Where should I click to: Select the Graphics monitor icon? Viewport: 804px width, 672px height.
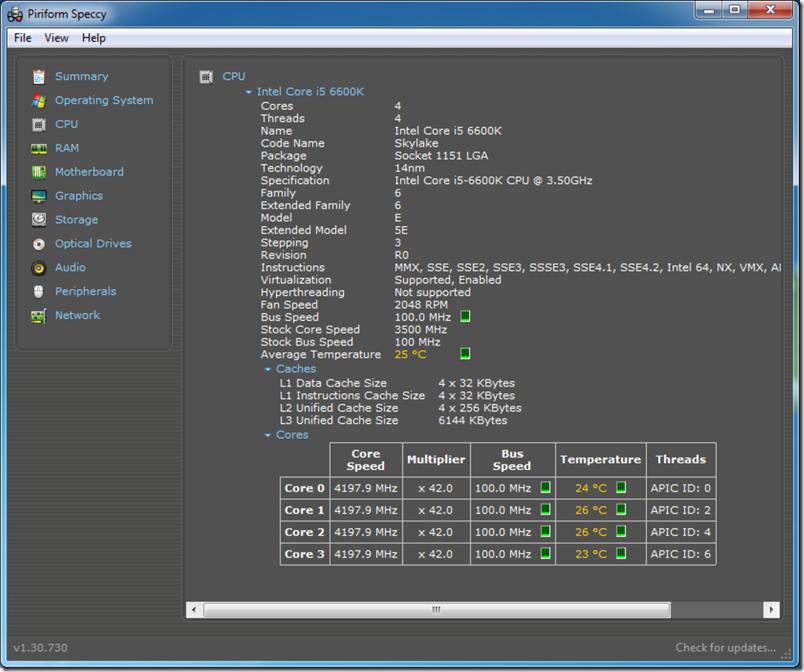39,196
